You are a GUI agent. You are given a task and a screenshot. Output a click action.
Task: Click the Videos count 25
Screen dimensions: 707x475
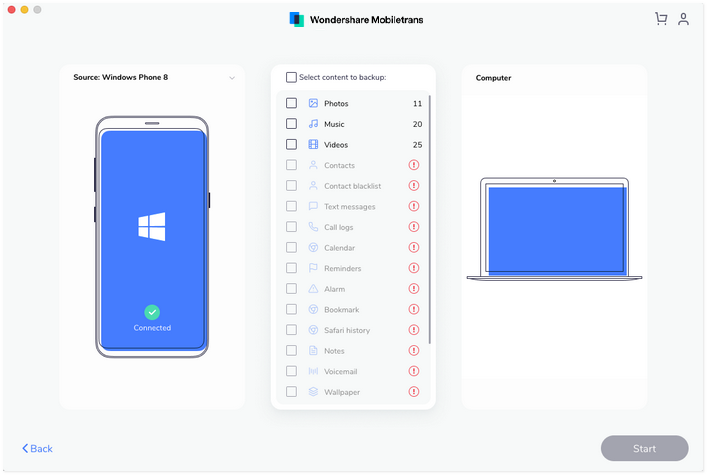click(418, 144)
